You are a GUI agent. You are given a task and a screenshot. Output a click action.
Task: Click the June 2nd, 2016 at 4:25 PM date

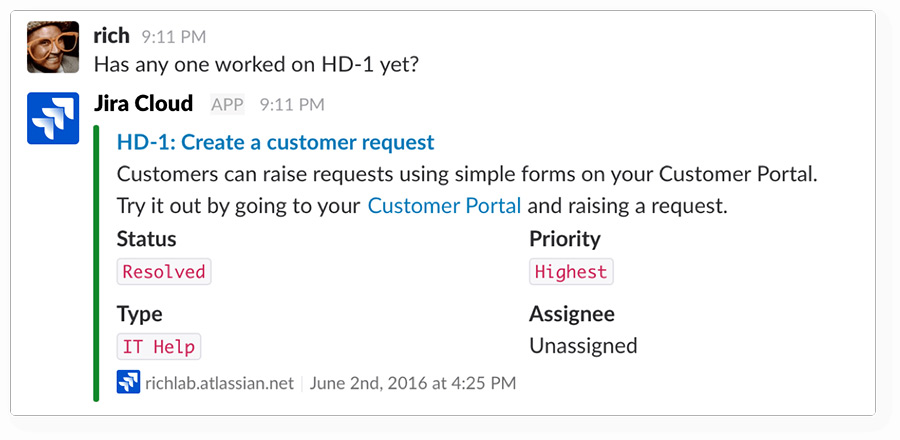413,383
